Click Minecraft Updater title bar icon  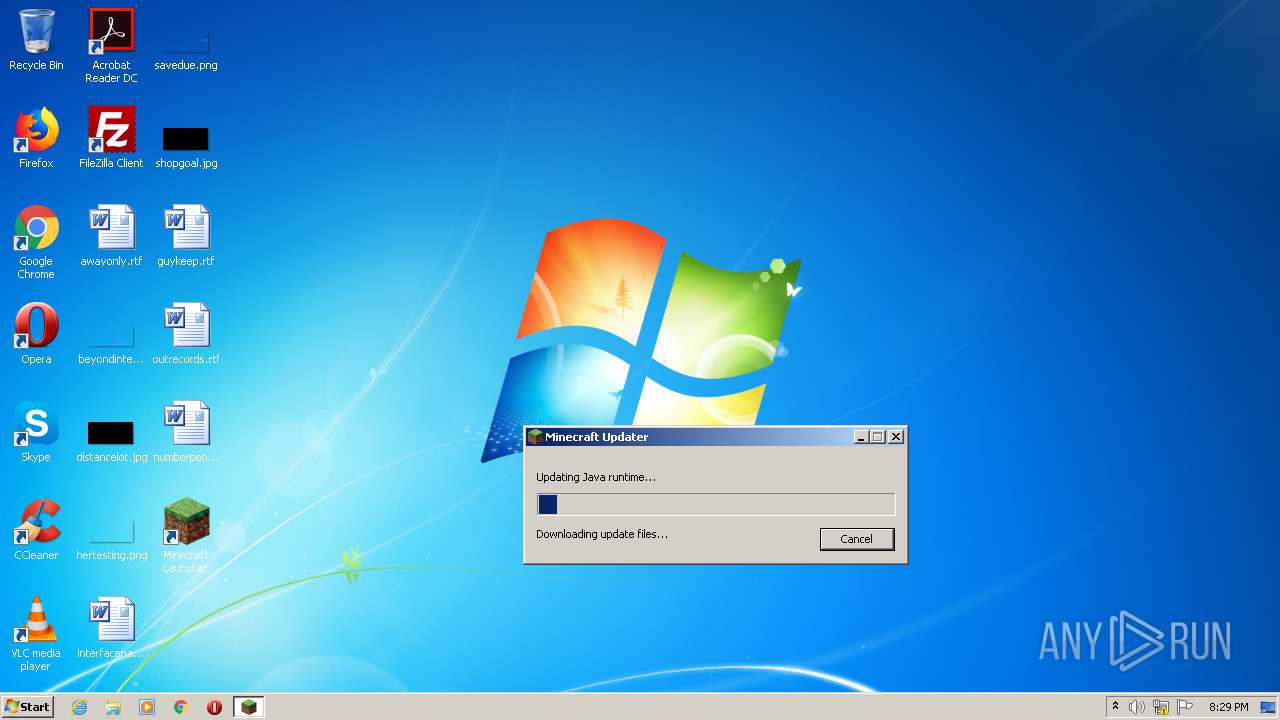pos(535,437)
